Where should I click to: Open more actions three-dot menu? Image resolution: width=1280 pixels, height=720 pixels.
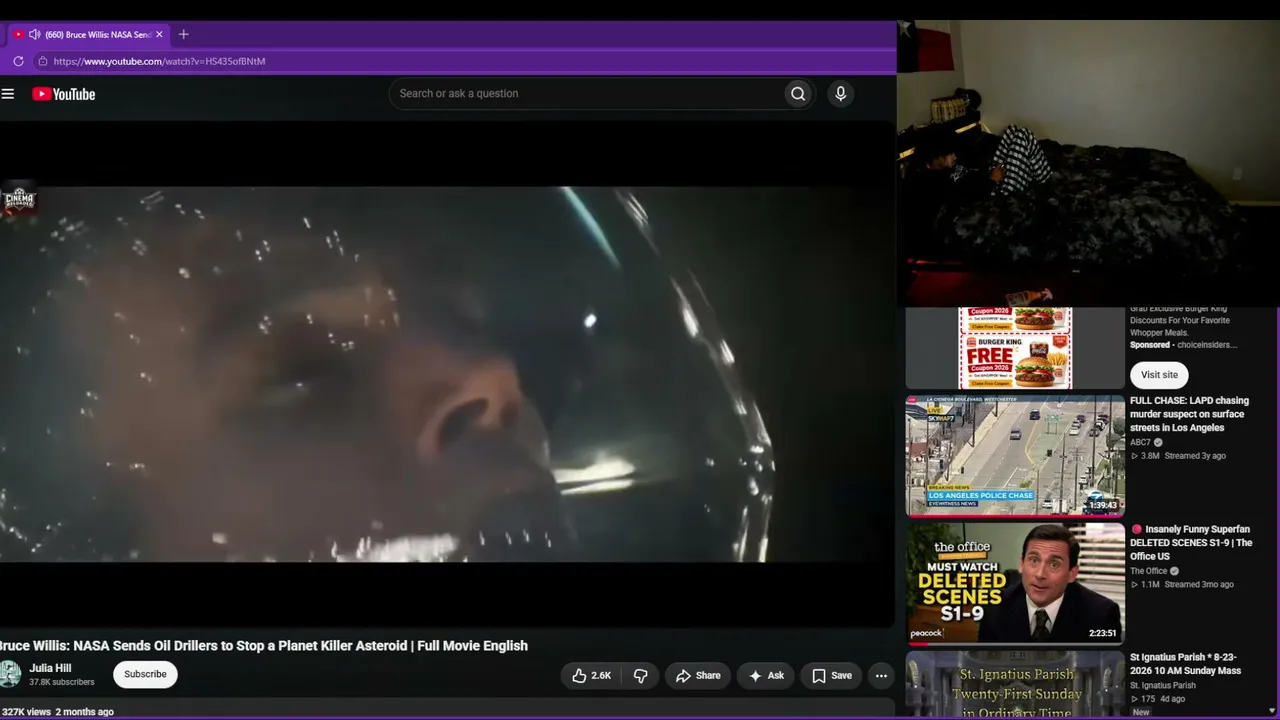(x=881, y=676)
